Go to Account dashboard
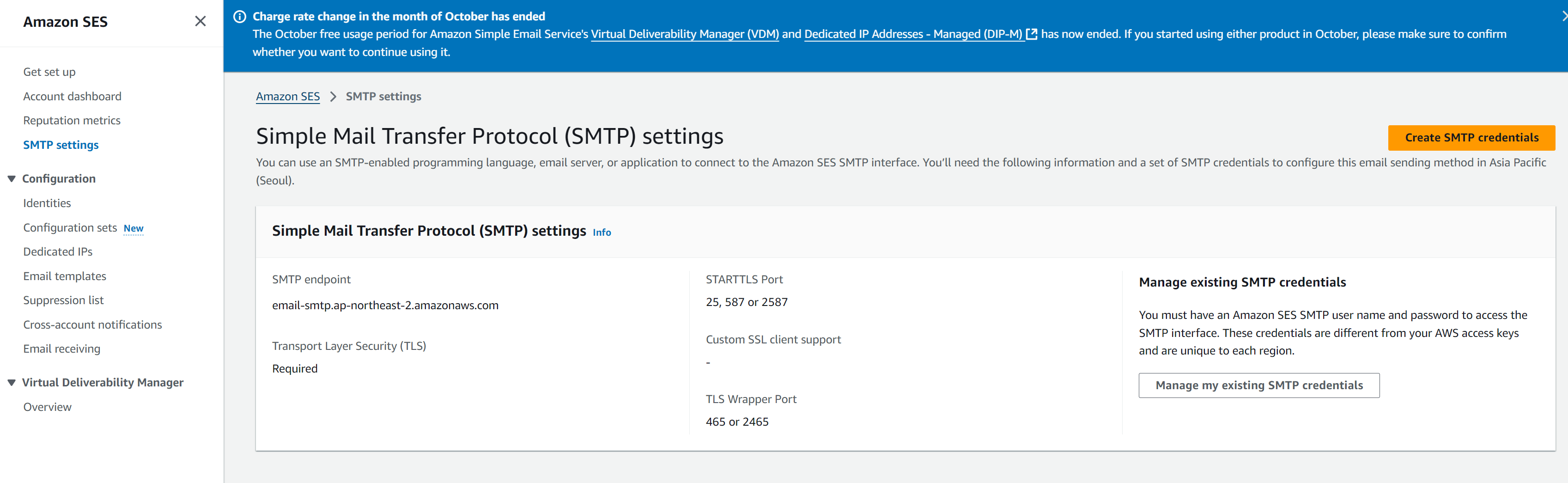The width and height of the screenshot is (1568, 483). pos(73,96)
